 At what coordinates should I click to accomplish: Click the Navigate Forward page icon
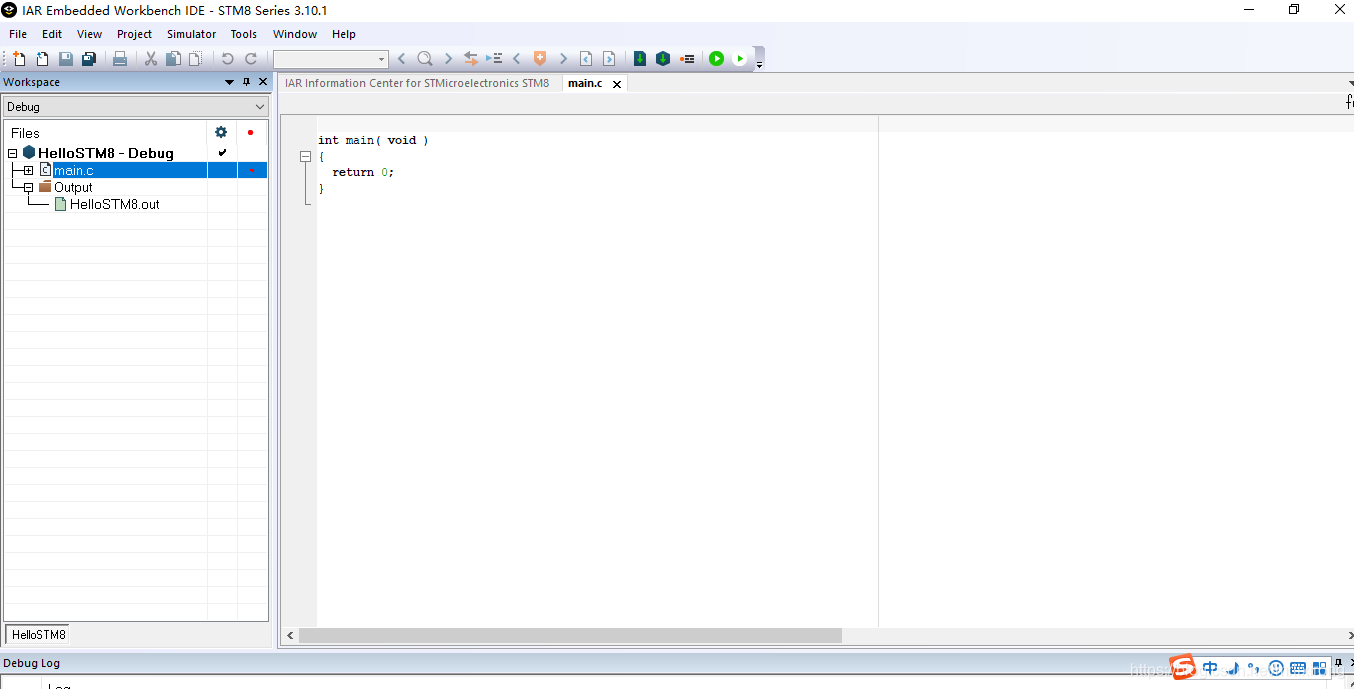tap(608, 59)
